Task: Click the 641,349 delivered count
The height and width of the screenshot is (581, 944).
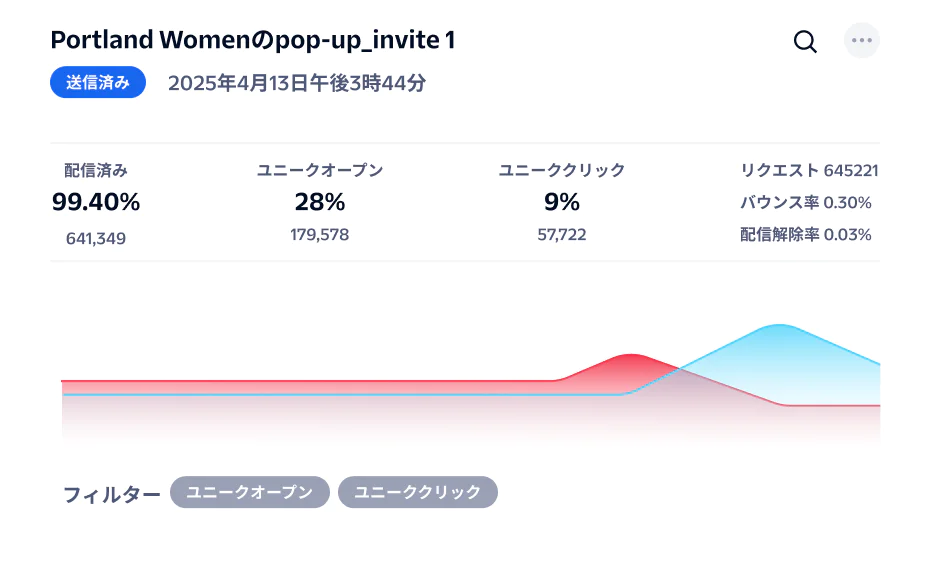Action: click(x=96, y=239)
